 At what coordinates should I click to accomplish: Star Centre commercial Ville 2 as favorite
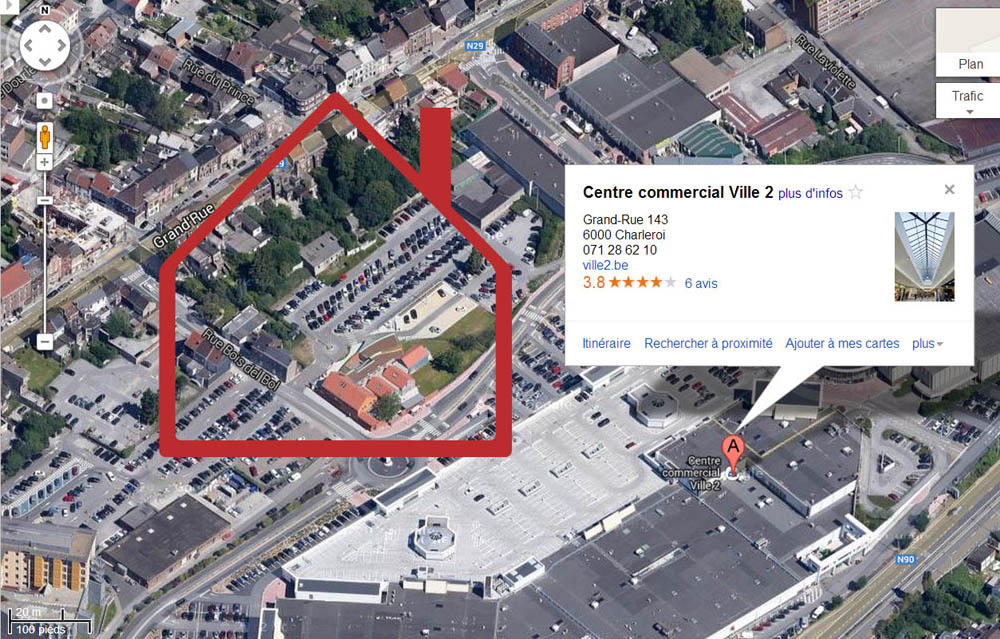click(x=856, y=192)
